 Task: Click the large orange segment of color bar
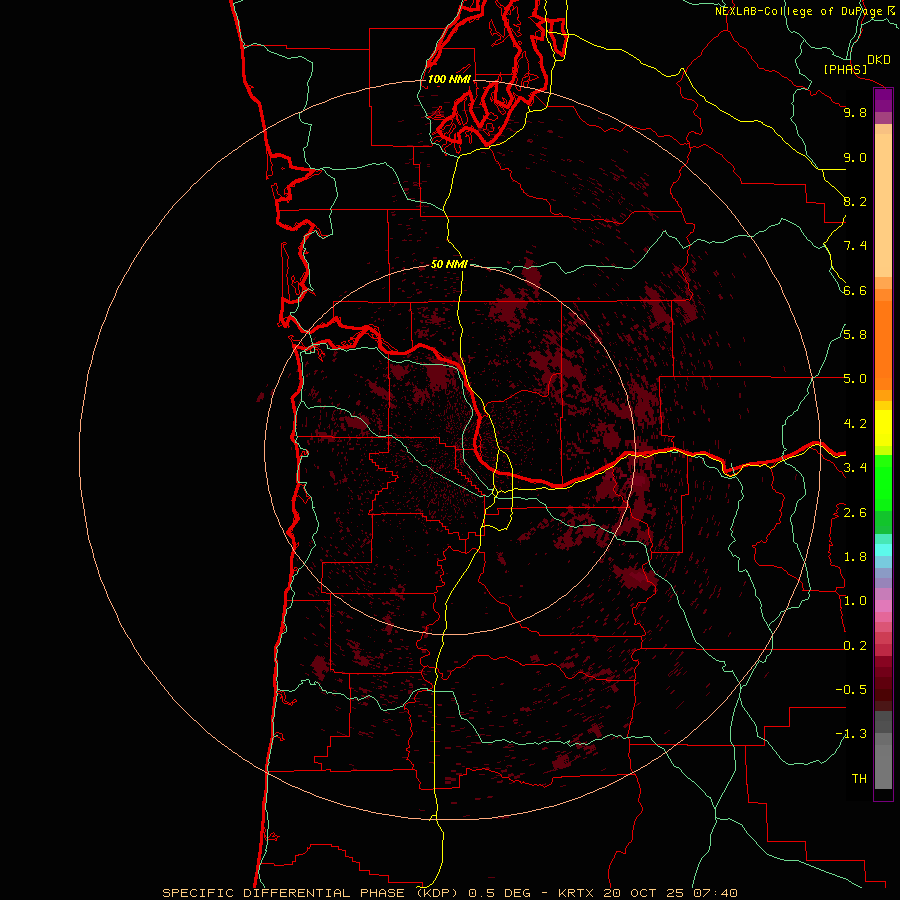(x=883, y=346)
